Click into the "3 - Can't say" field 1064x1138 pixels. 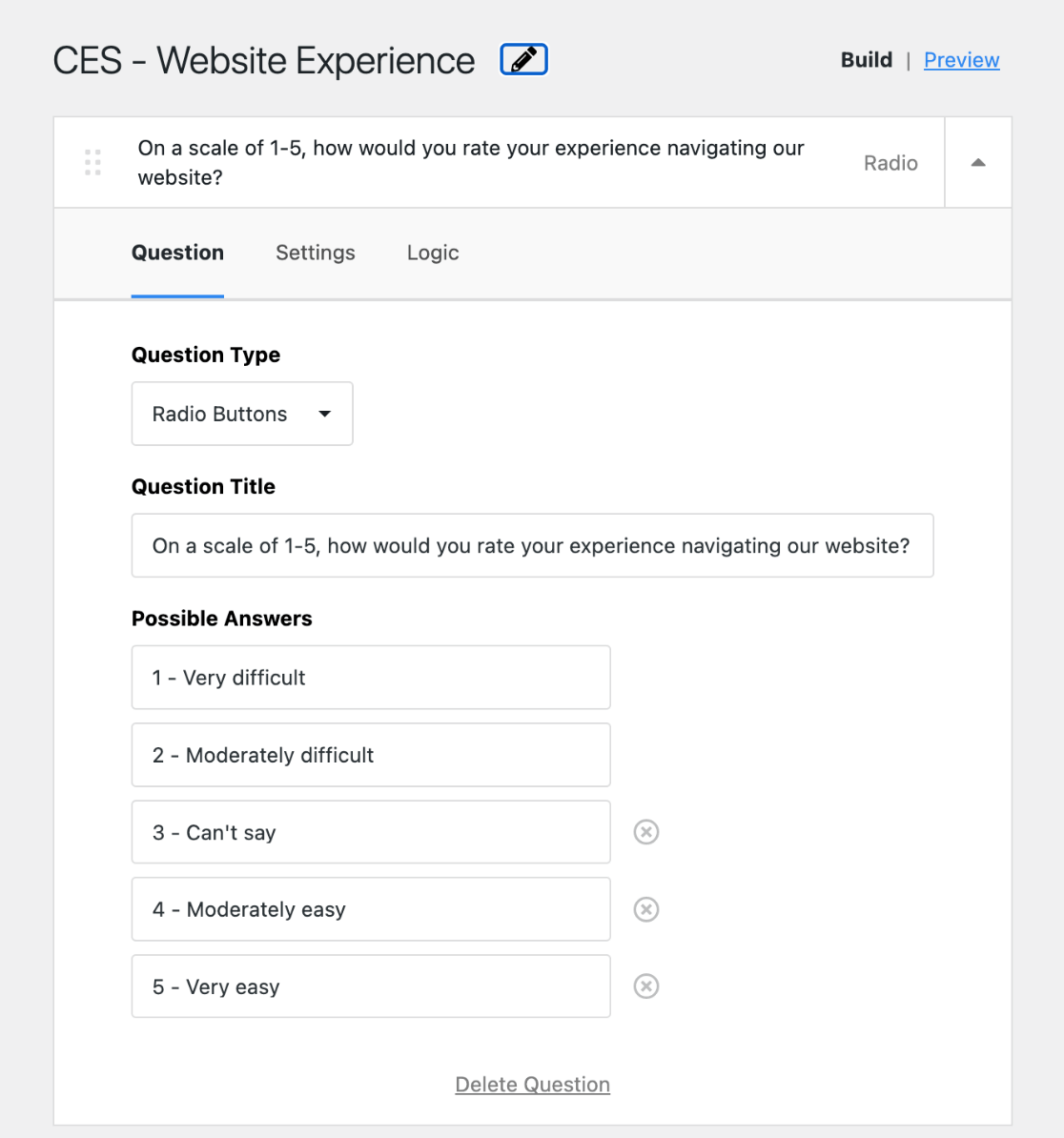(x=371, y=832)
